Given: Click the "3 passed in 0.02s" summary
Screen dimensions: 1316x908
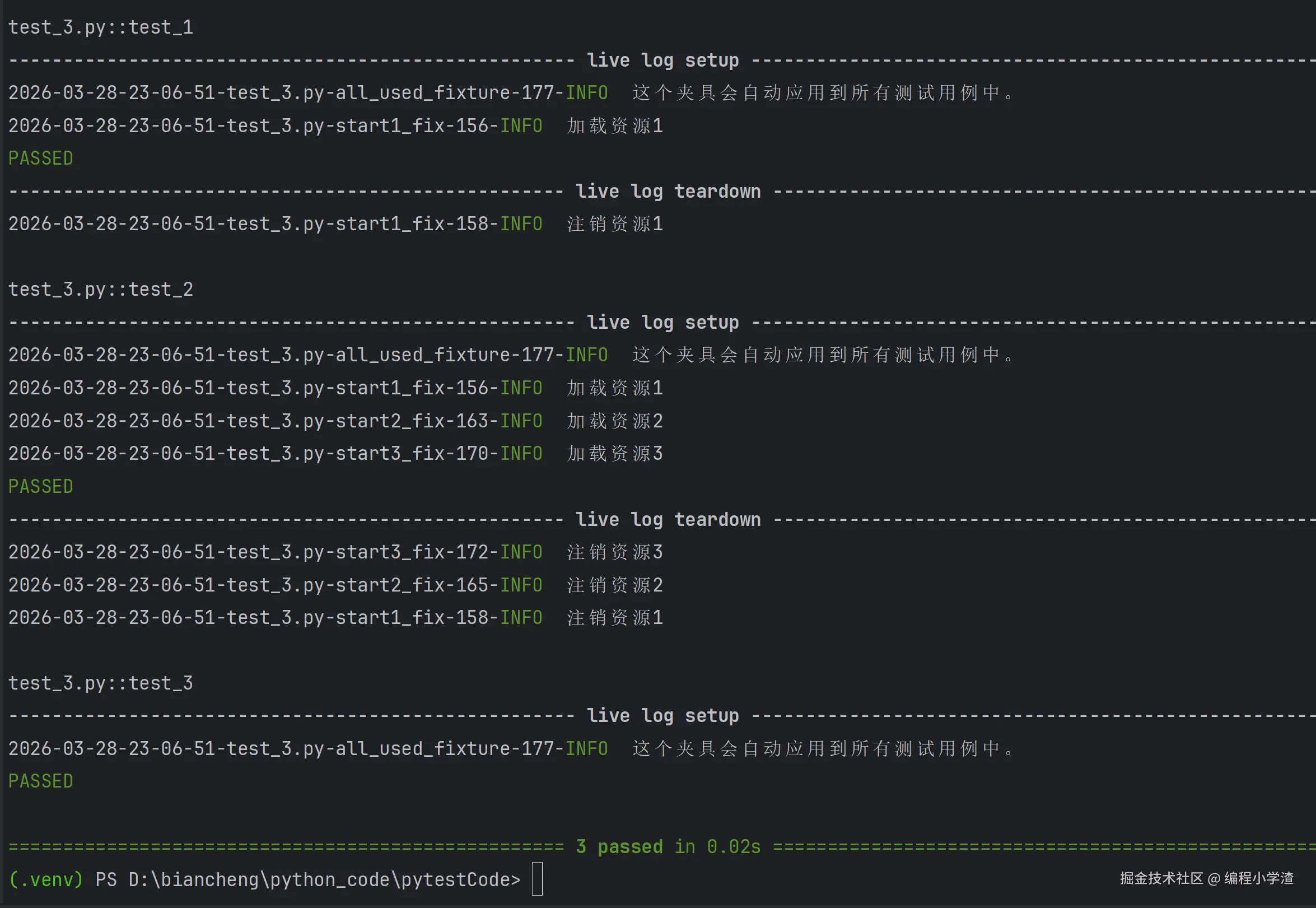Looking at the screenshot, I should (x=668, y=846).
